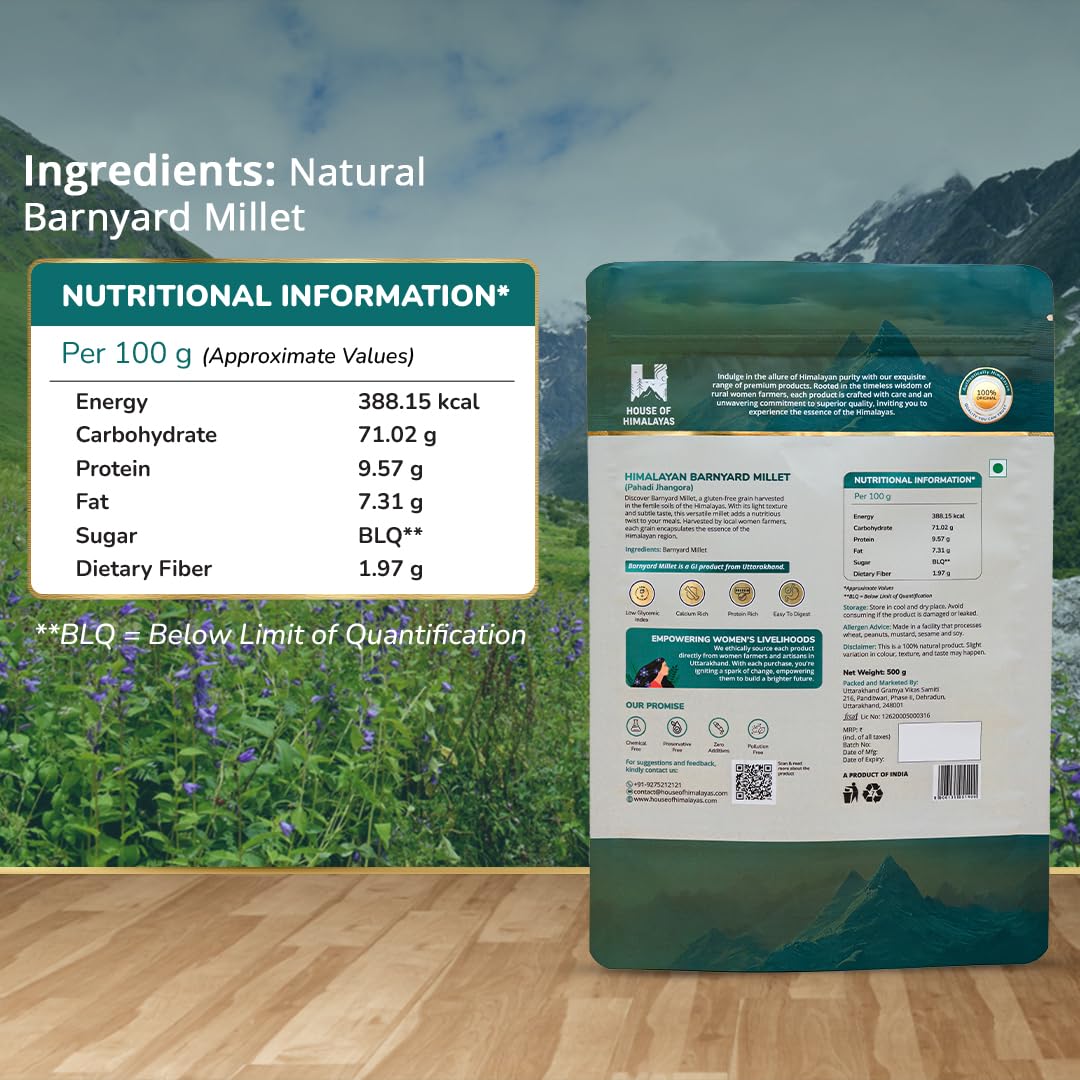Select the Calcium Rich icon

pyautogui.click(x=692, y=593)
